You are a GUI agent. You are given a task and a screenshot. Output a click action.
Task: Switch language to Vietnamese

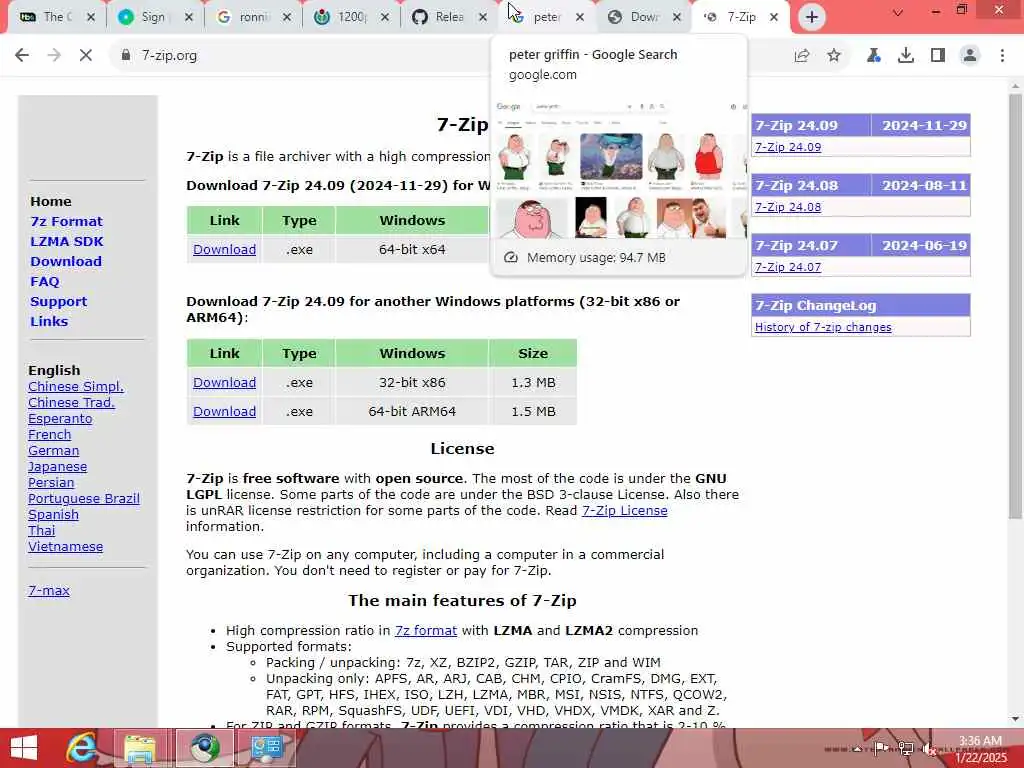click(65, 547)
